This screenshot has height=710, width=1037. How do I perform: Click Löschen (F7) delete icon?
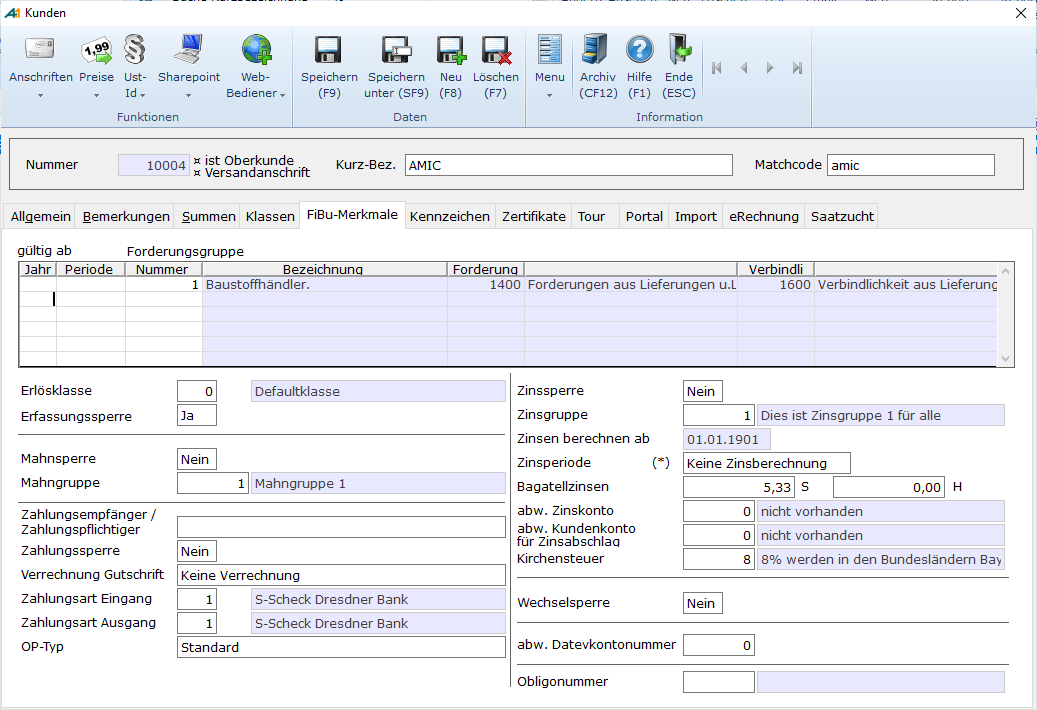tap(496, 50)
